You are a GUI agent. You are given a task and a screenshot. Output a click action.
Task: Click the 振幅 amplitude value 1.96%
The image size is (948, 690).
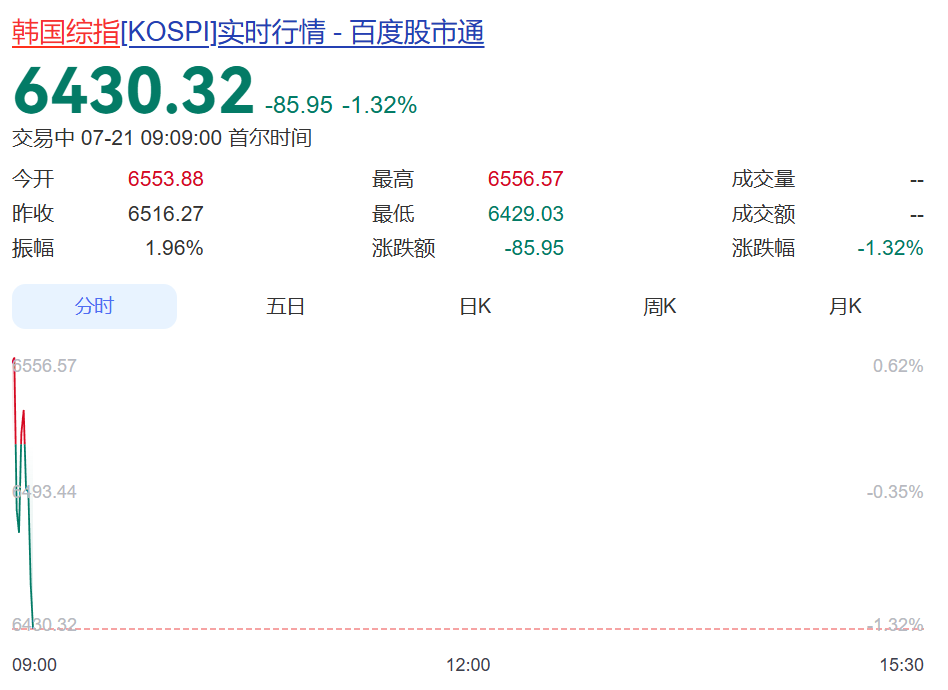click(174, 248)
